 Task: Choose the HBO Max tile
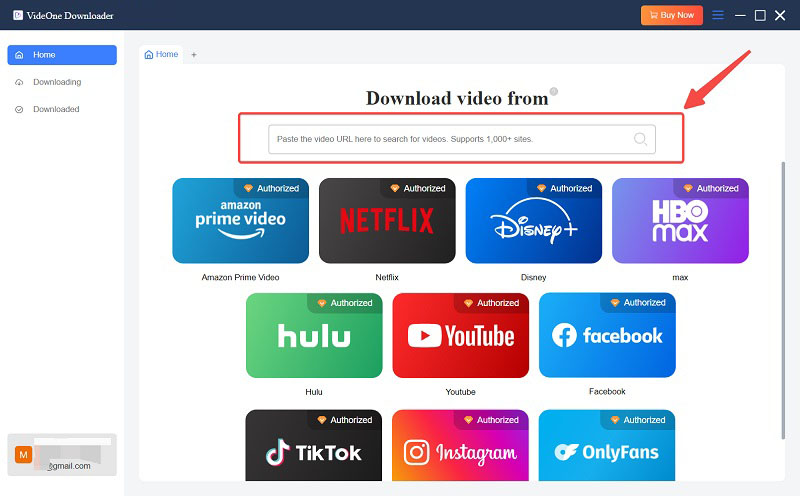point(680,221)
